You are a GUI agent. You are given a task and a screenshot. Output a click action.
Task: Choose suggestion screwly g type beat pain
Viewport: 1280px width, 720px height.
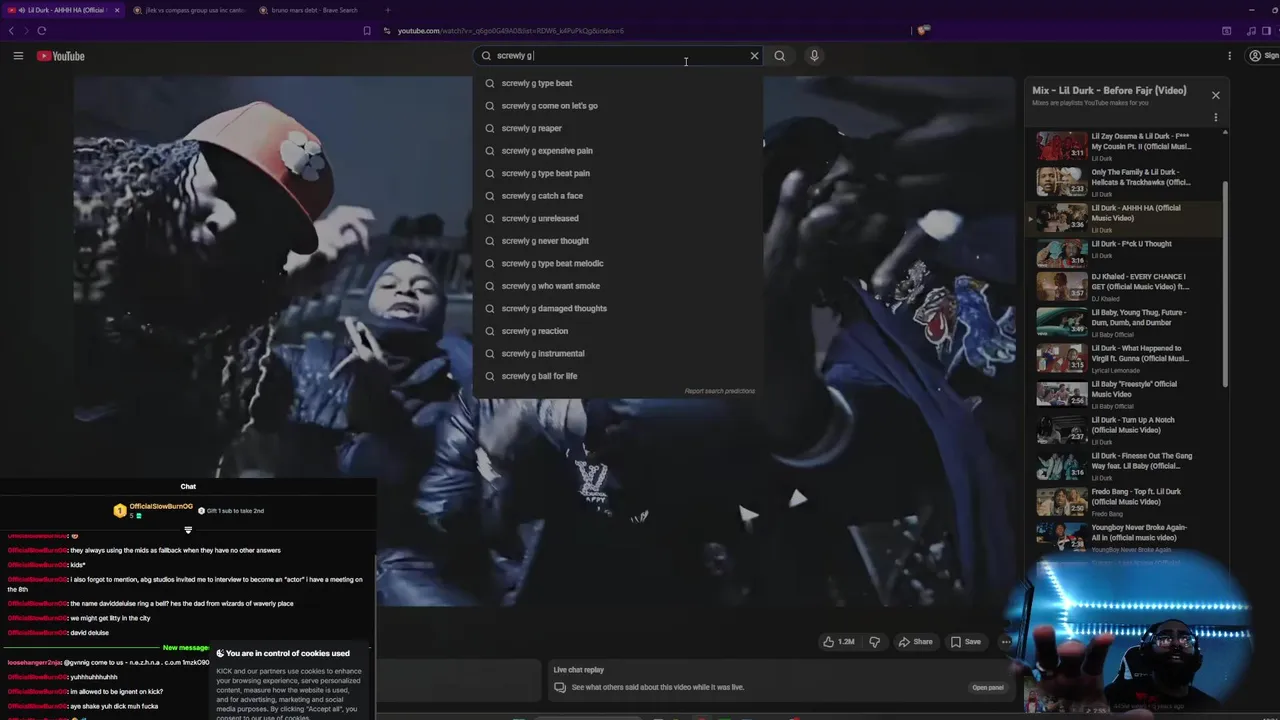617,173
